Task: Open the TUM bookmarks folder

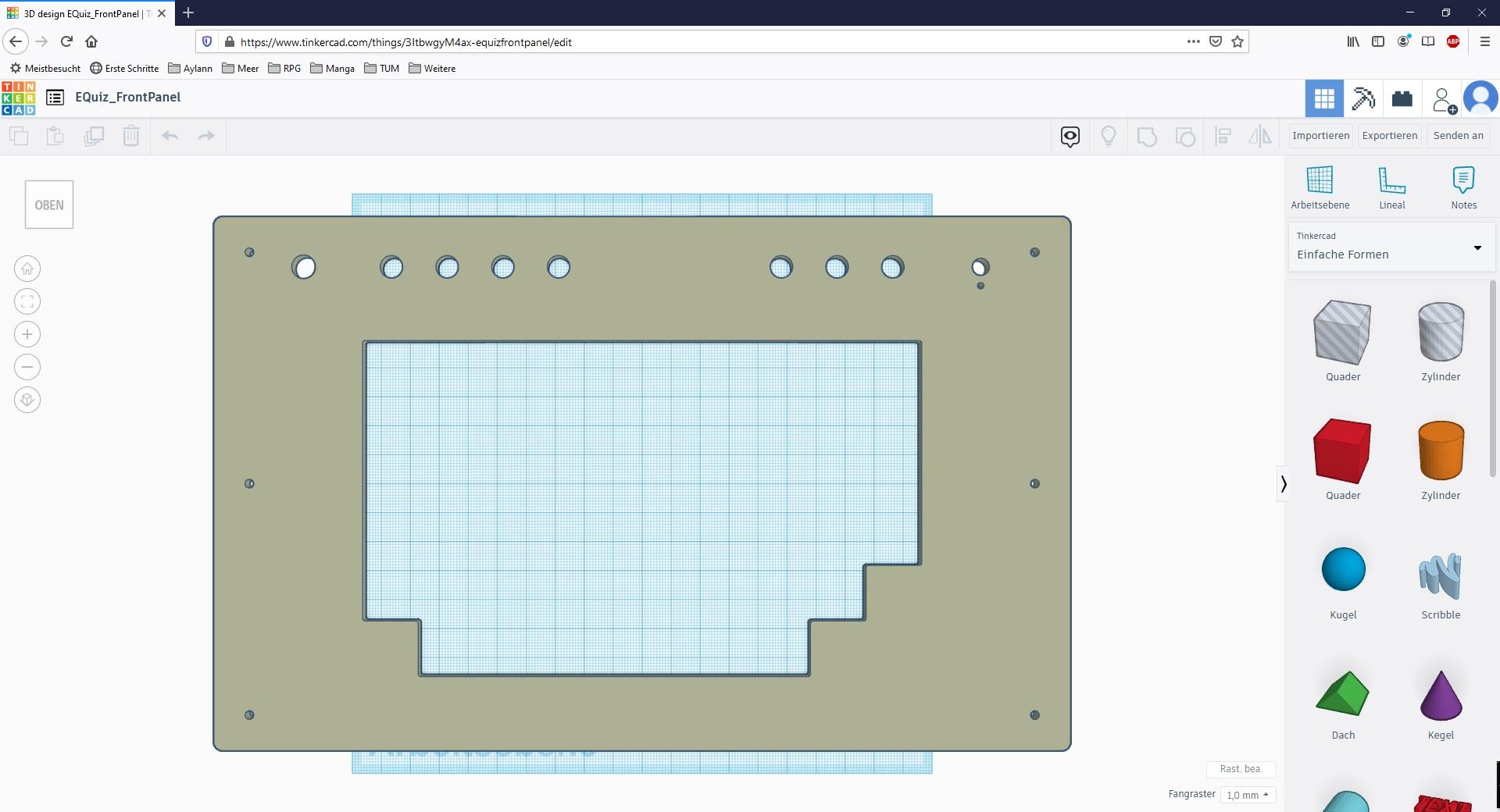Action: coord(382,69)
